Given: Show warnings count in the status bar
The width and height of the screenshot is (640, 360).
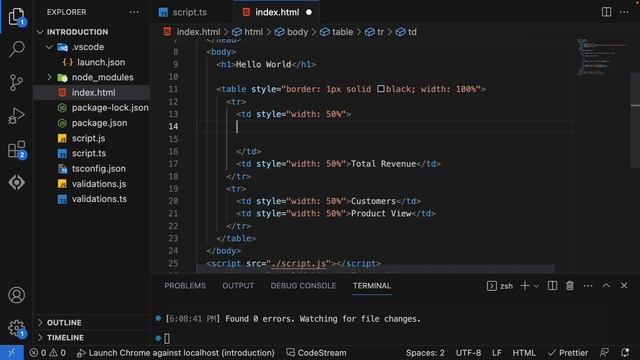Looking at the screenshot, I should coord(58,353).
